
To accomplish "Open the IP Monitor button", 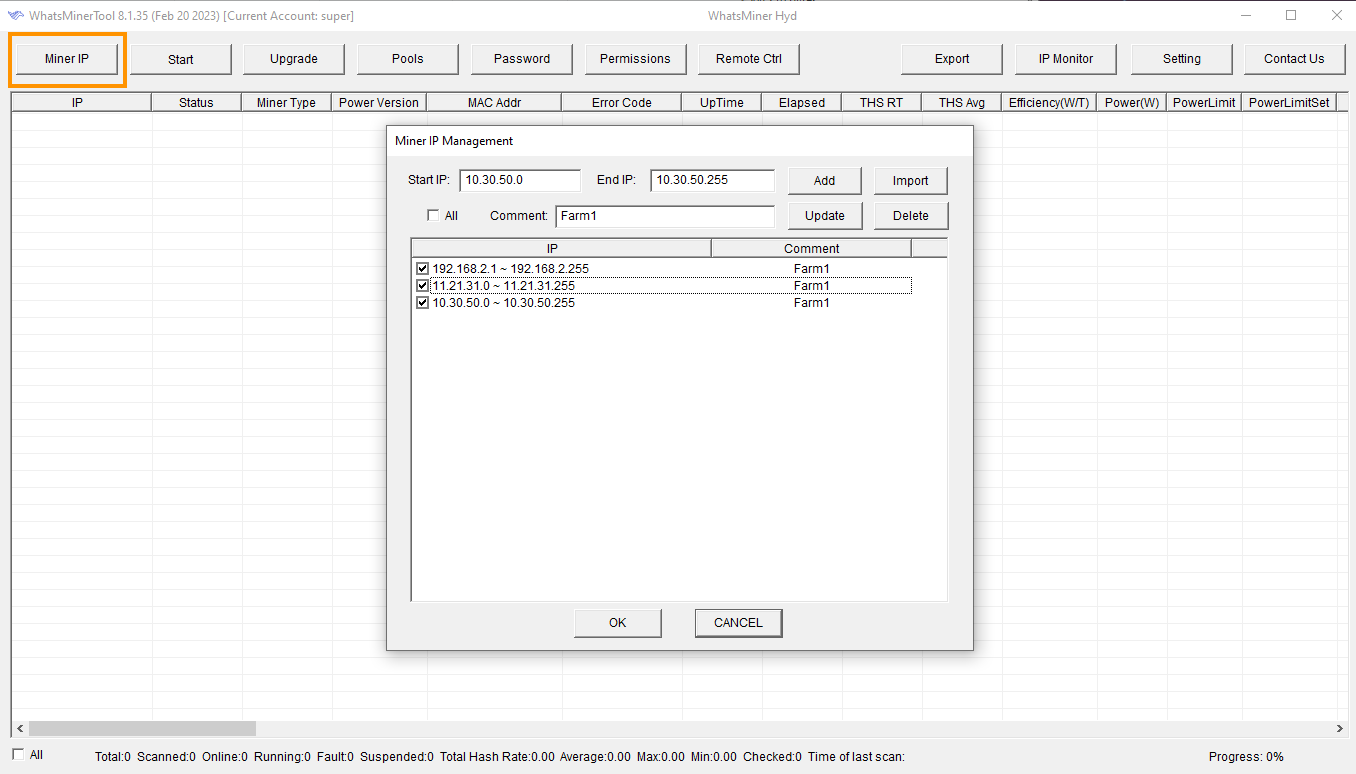I will coord(1066,59).
